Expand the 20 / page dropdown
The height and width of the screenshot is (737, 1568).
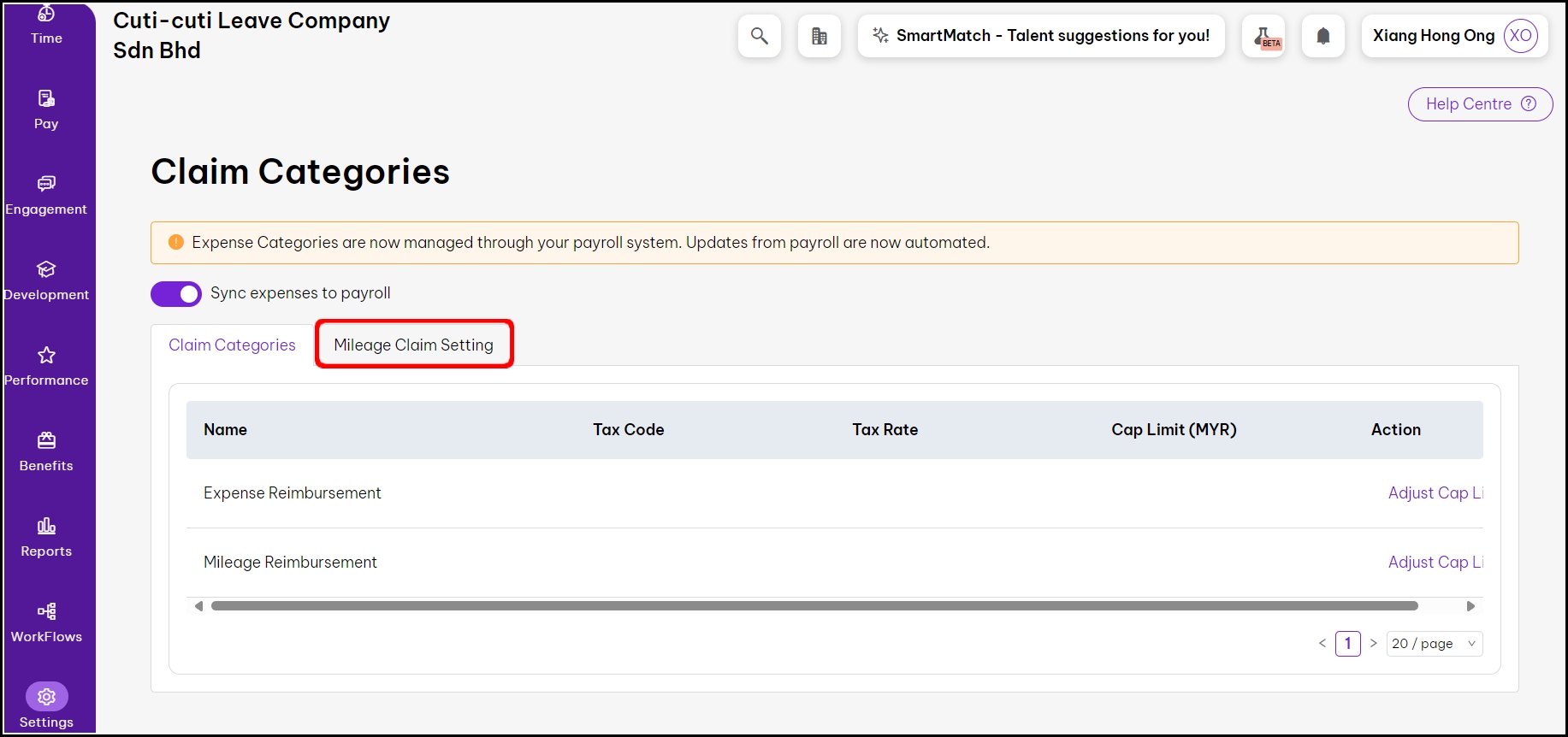[1434, 644]
